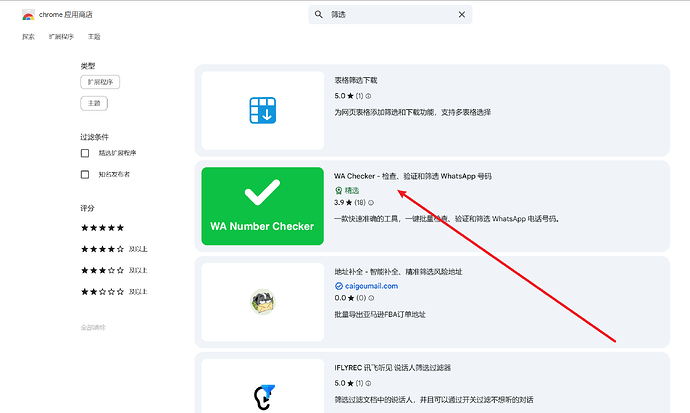Click the 批量导出亚马逊FBA订单地址 description
Image resolution: width=690 pixels, height=413 pixels.
[x=380, y=314]
